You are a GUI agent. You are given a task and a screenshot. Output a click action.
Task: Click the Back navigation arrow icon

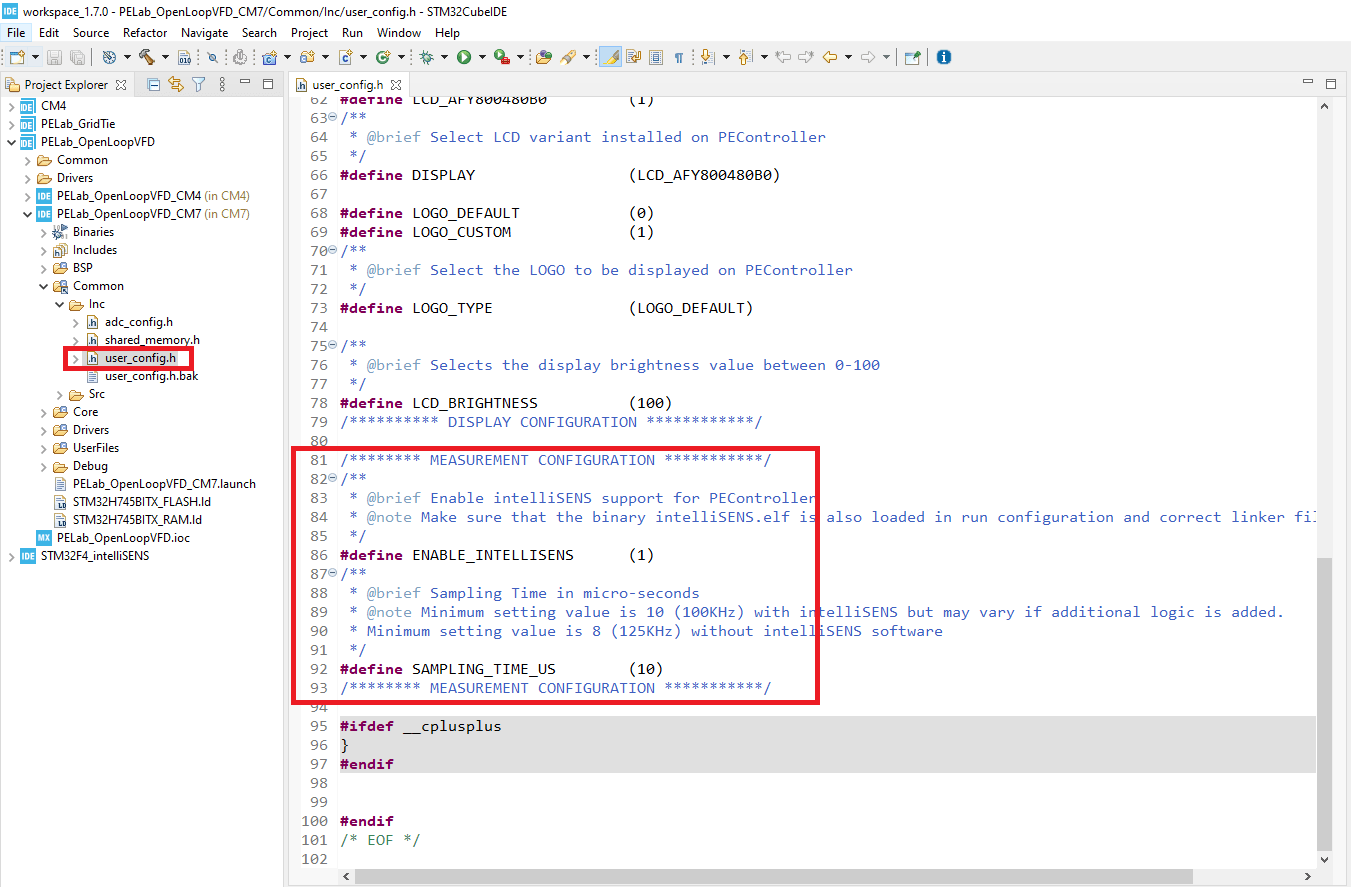pos(829,57)
